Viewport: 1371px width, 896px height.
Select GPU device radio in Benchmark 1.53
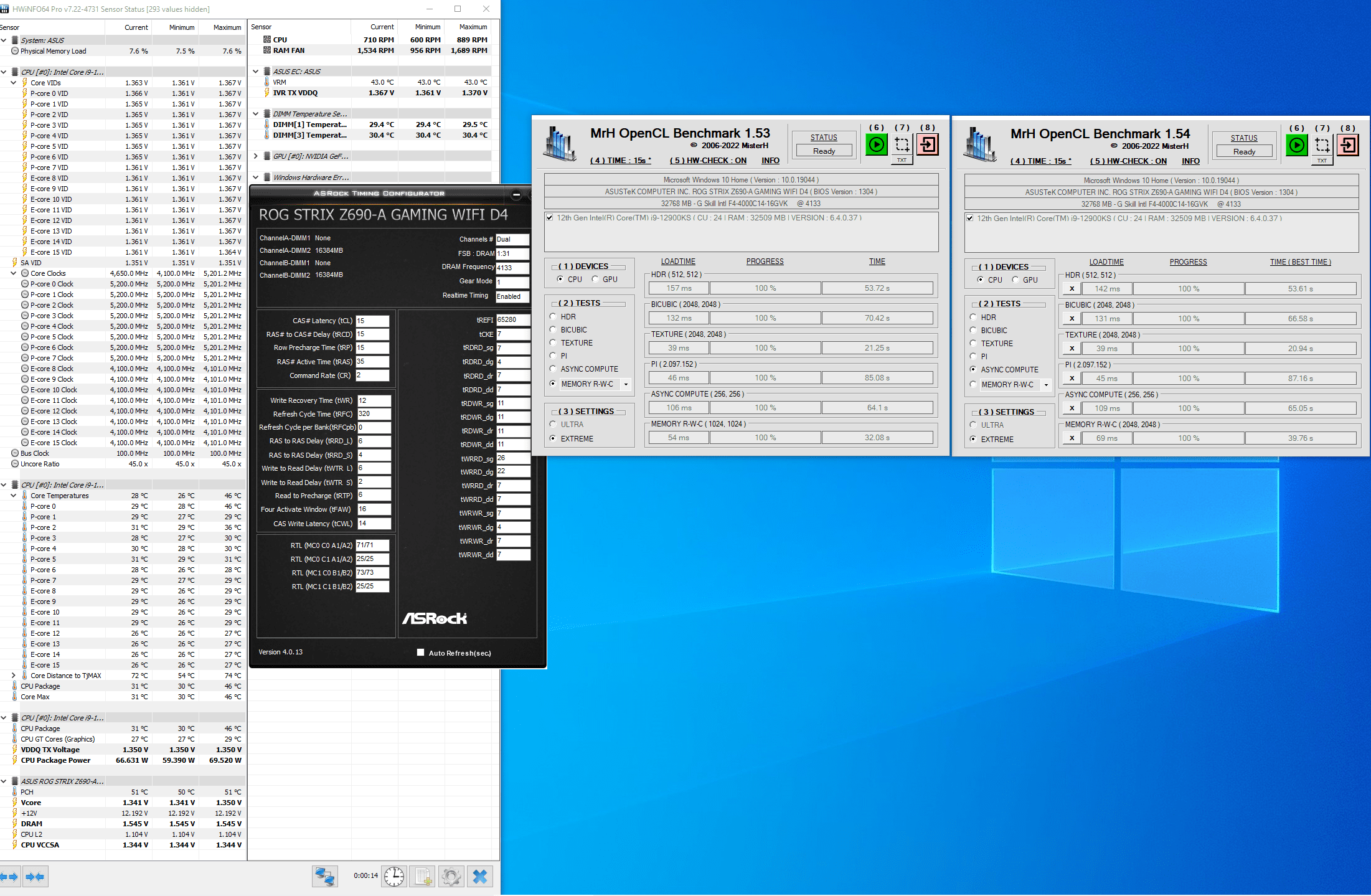pyautogui.click(x=595, y=279)
